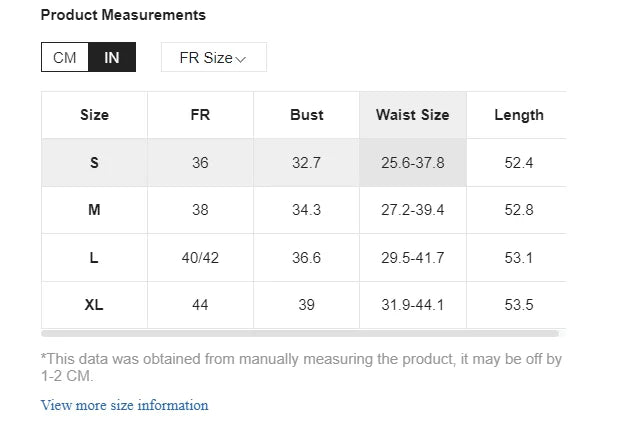Screen dimensions: 624x436
Task: Select the M size row label
Action: pyautogui.click(x=94, y=210)
